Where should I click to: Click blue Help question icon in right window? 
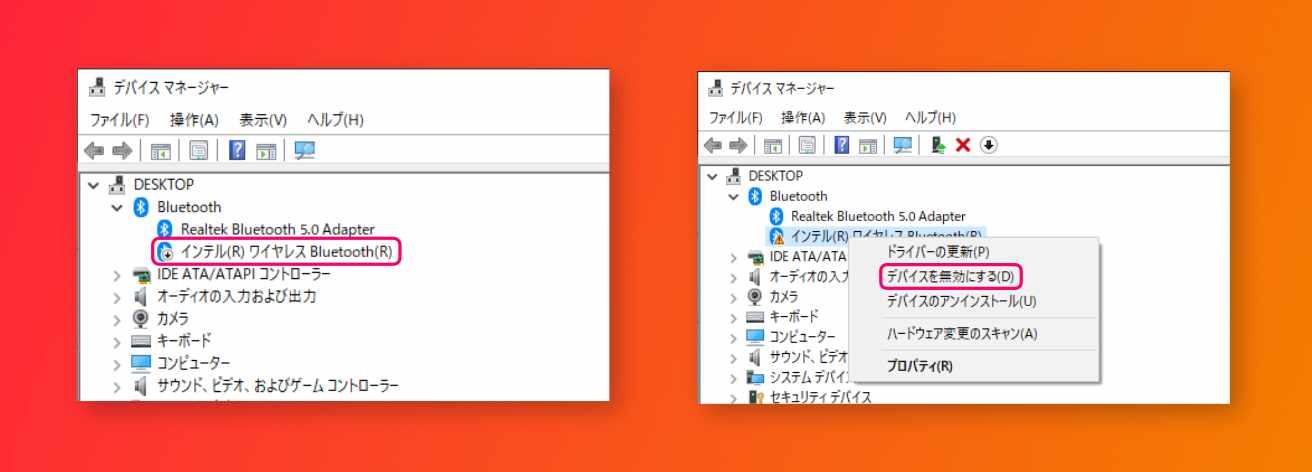842,146
